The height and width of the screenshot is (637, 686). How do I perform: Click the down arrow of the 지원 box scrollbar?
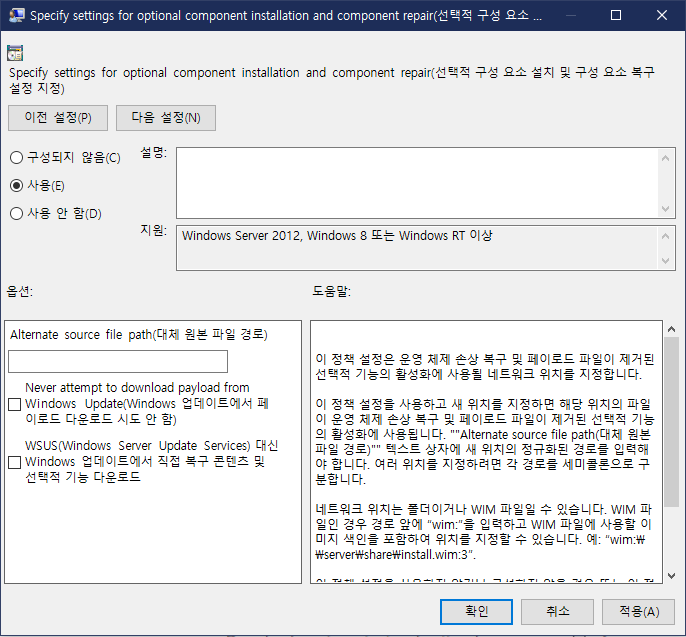tap(666, 260)
